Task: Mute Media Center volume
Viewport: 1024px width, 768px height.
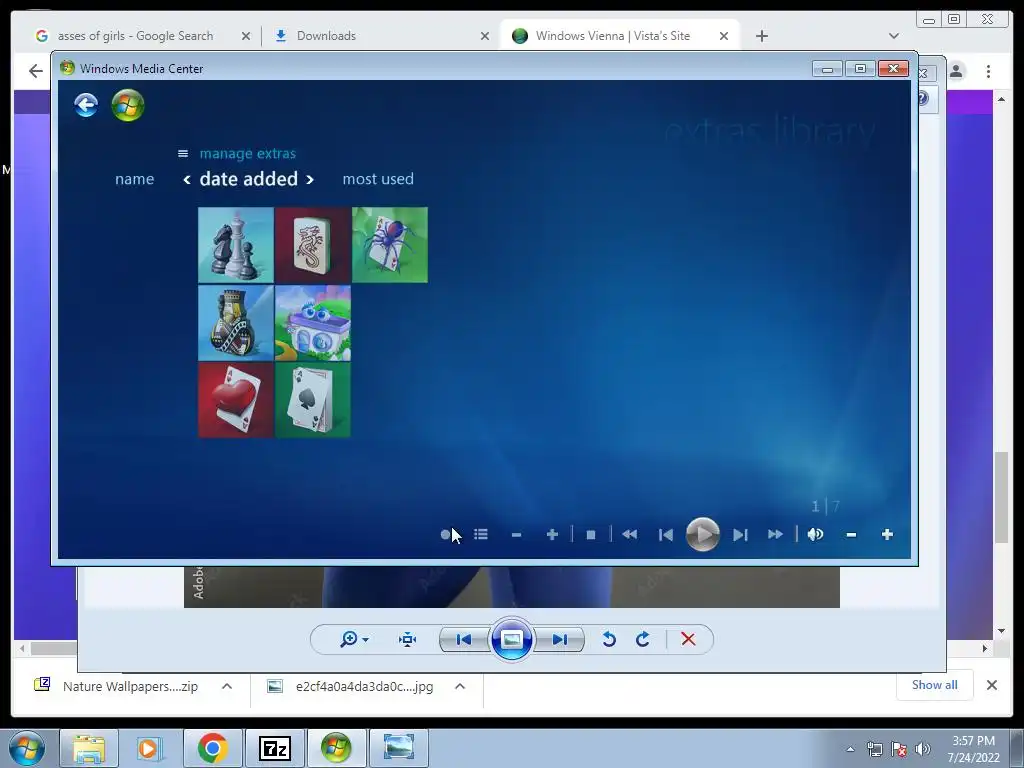Action: 815,535
